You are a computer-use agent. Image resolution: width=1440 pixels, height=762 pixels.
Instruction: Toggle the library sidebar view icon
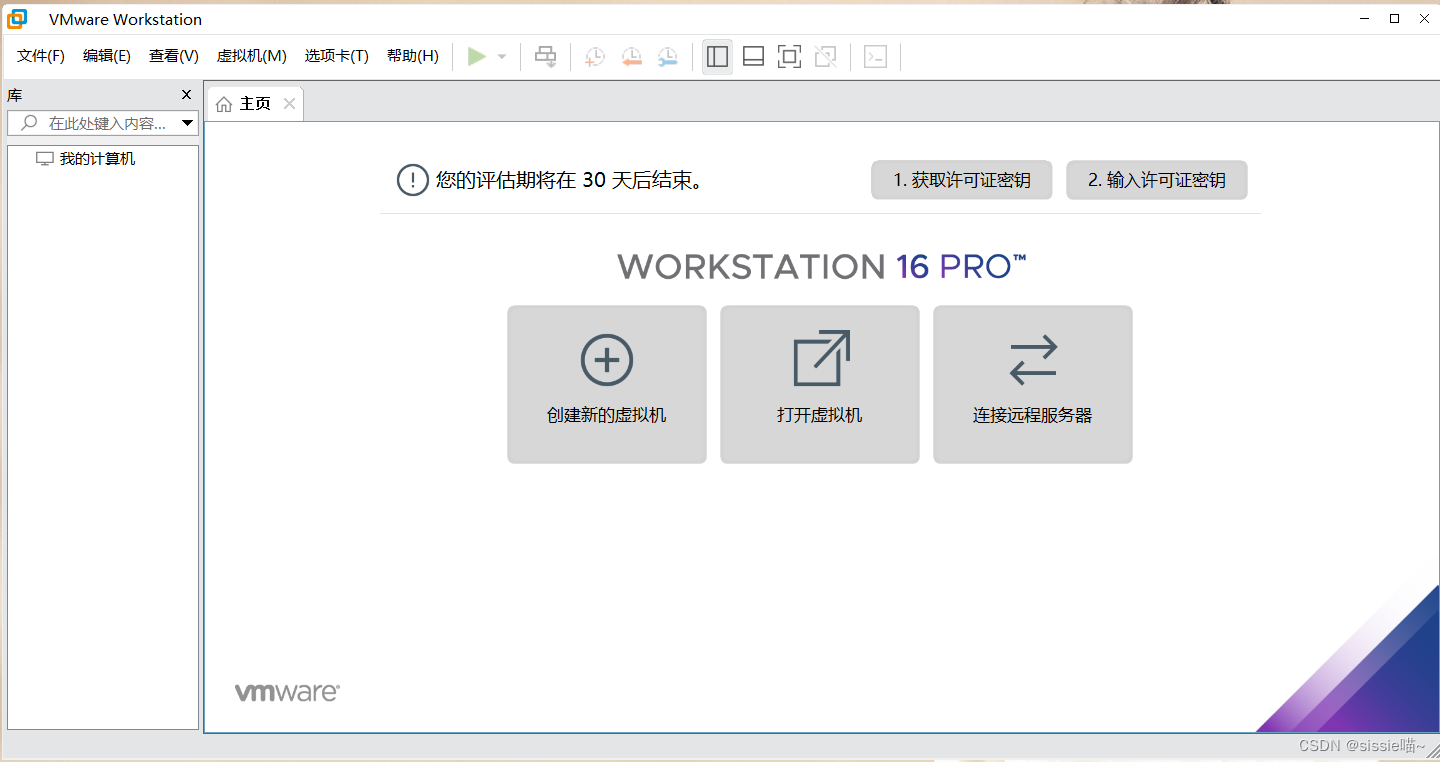717,57
